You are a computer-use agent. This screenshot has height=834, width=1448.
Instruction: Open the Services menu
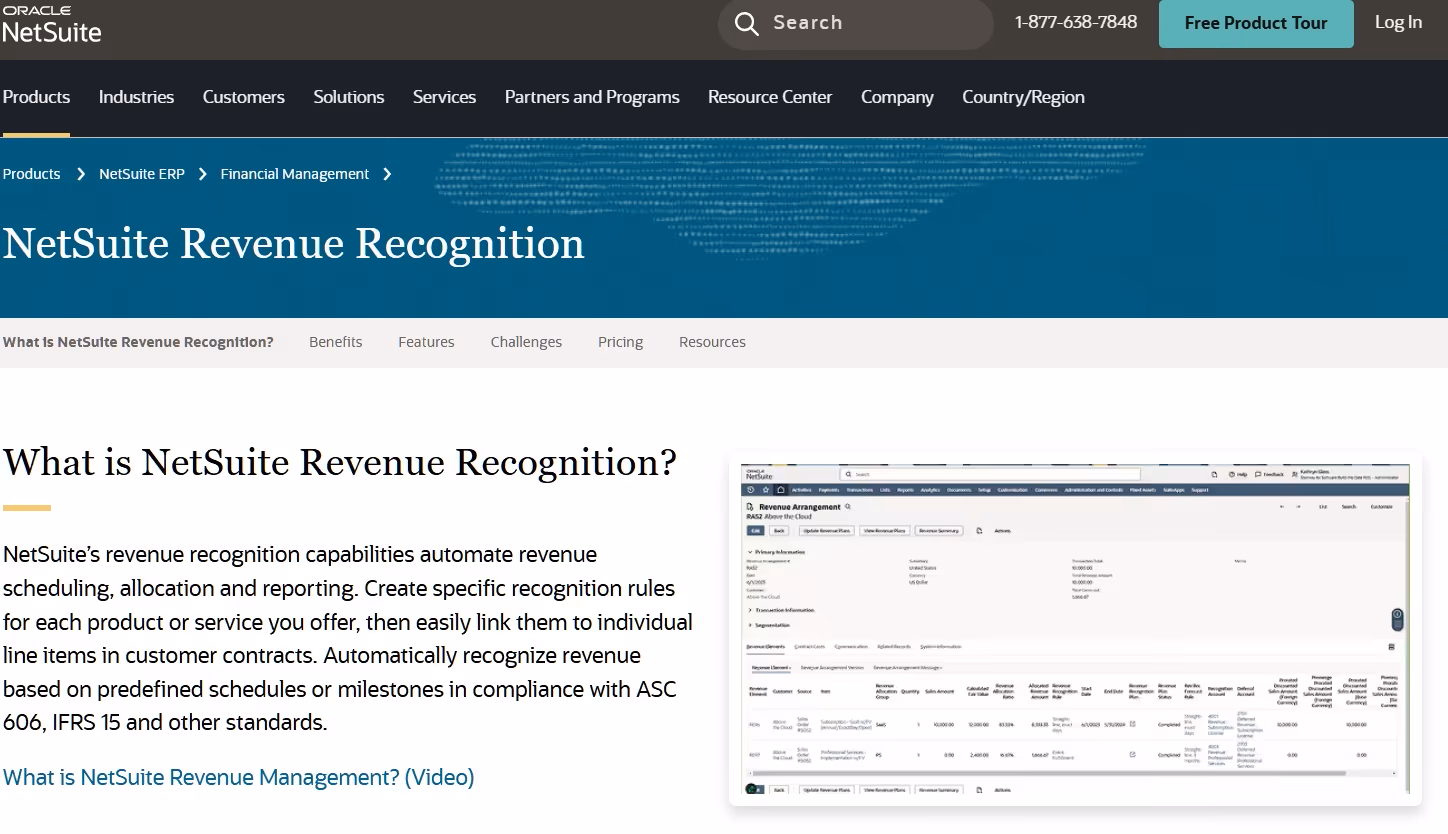coord(444,97)
